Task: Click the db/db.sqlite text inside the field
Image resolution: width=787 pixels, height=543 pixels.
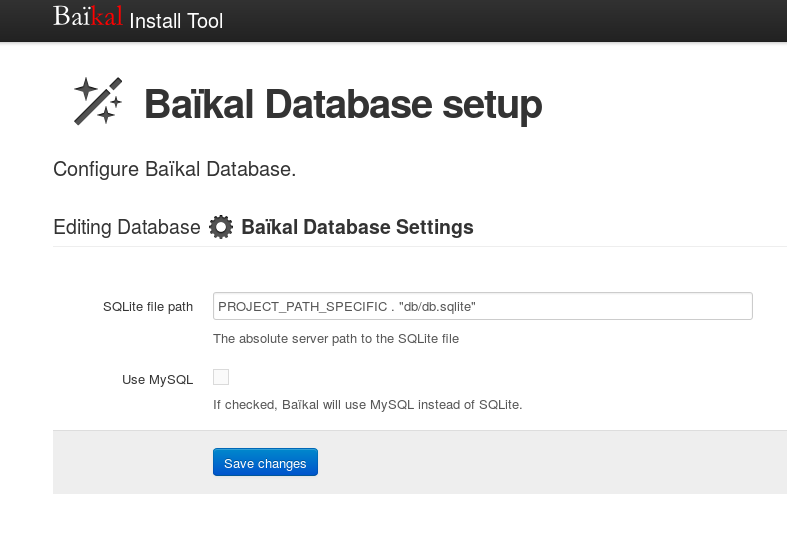Action: 437,307
